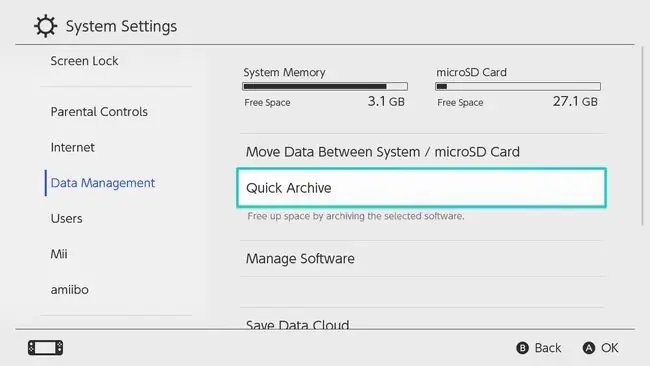650x366 pixels.
Task: Select amiibo in the sidebar
Action: [70, 289]
